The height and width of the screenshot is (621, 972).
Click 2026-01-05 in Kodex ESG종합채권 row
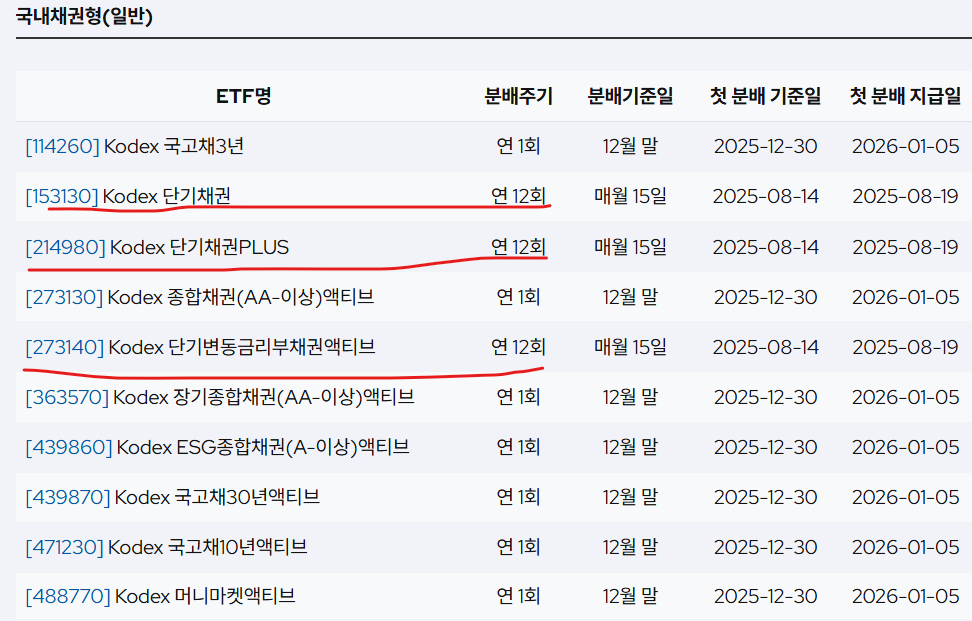[x=905, y=447]
